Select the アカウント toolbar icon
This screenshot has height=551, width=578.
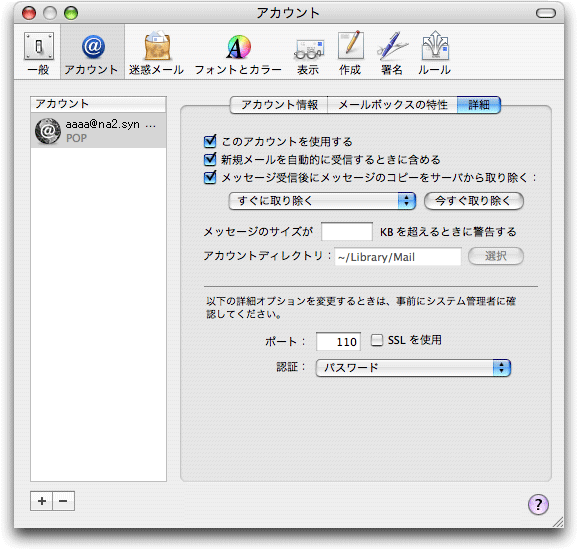click(x=92, y=53)
